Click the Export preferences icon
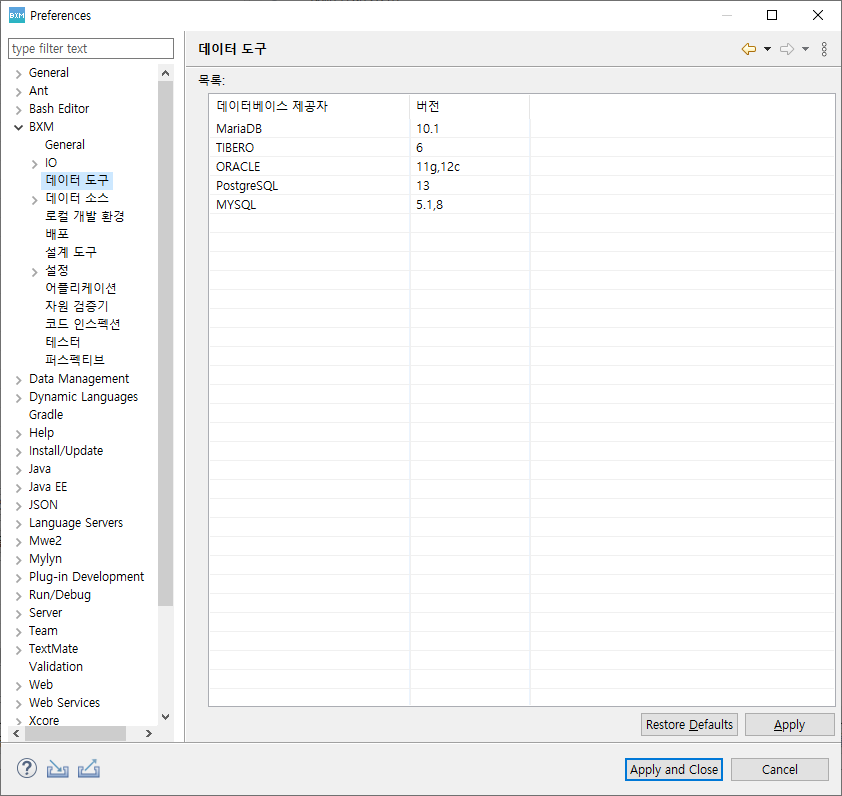 coord(89,769)
